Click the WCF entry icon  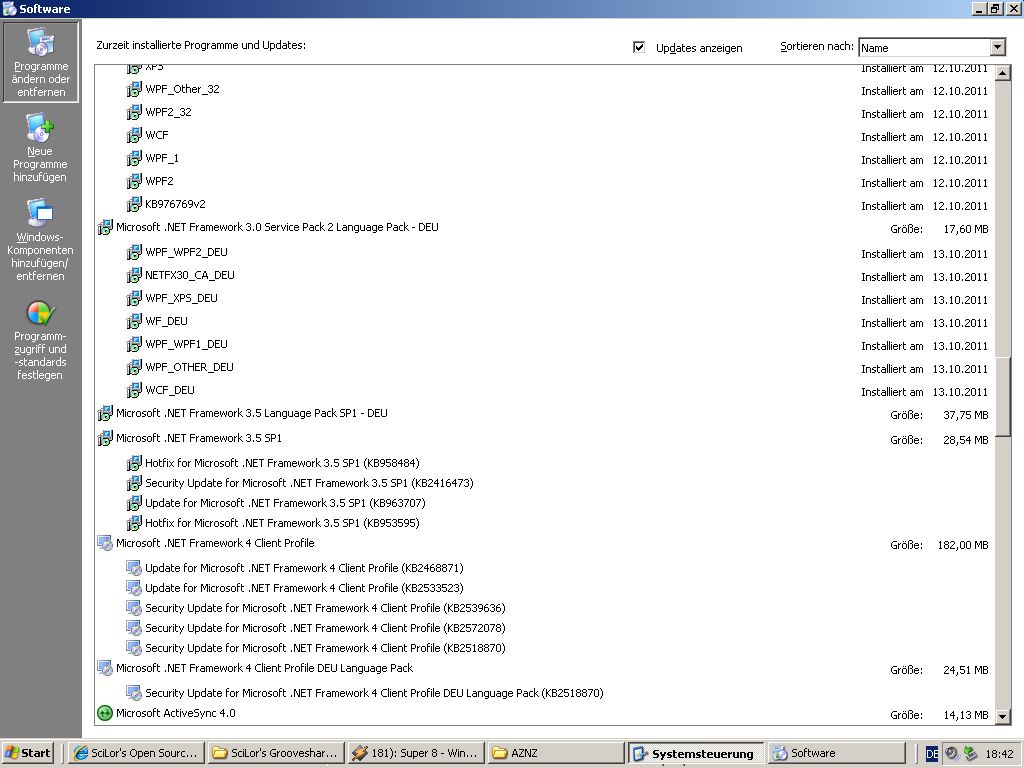(x=134, y=135)
